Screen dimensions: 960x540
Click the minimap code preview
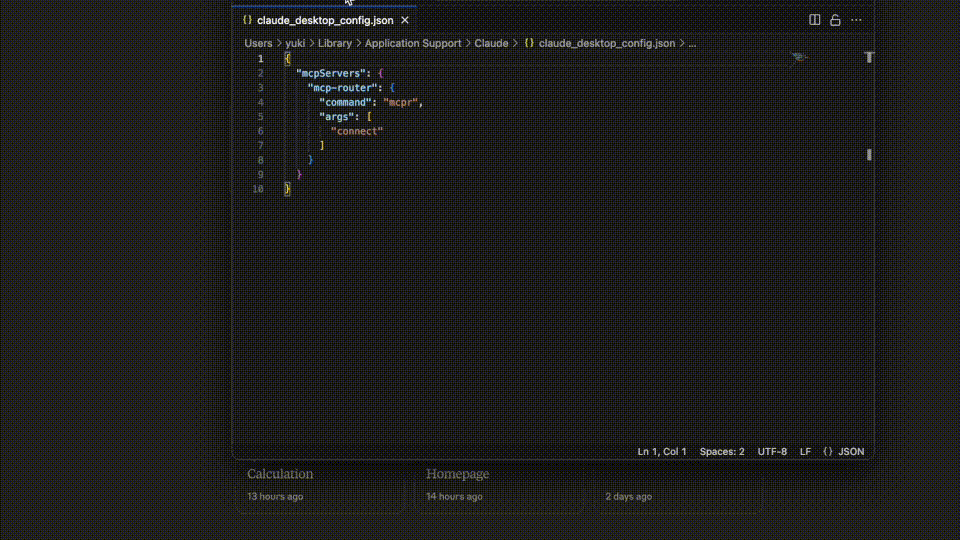(x=799, y=58)
